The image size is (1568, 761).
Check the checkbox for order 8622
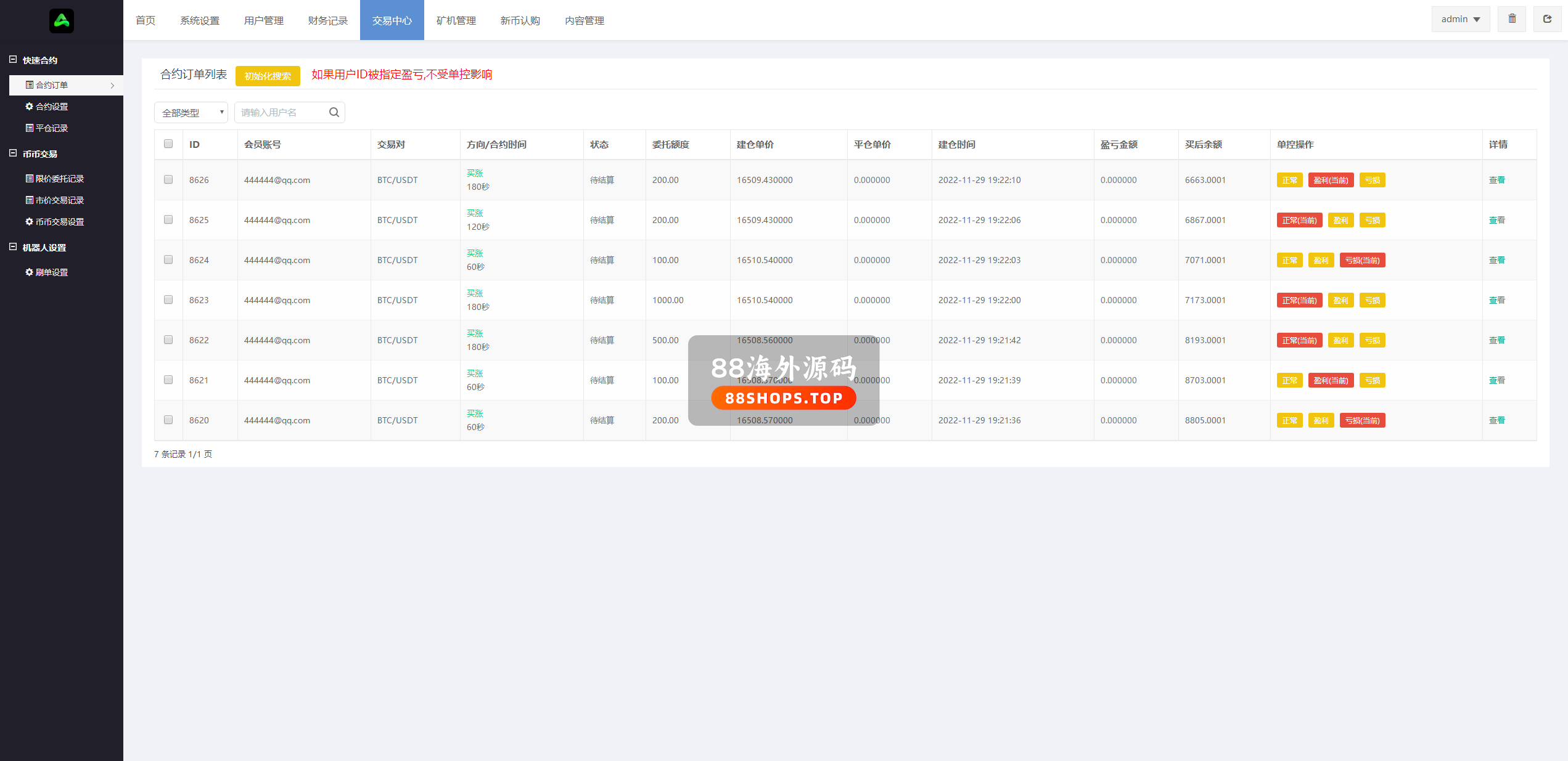pos(168,340)
